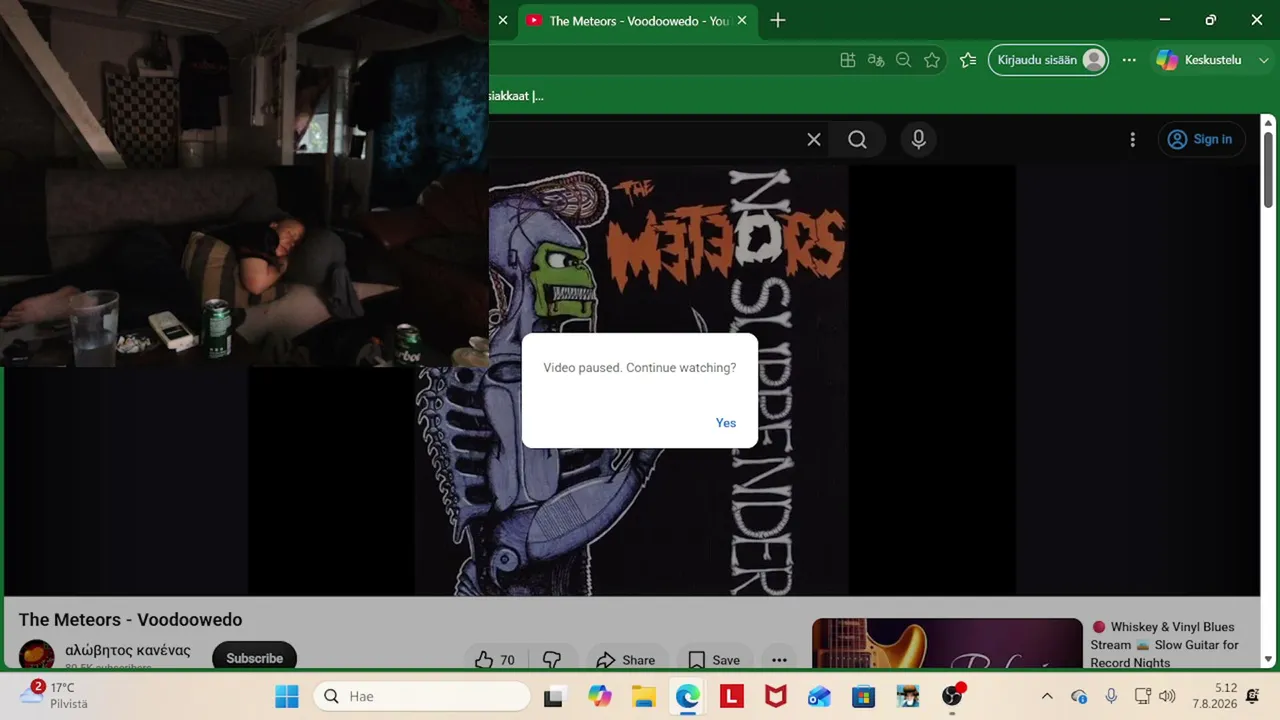1280x720 pixels.
Task: Open the clock and calendar flyout
Action: coord(1214,696)
